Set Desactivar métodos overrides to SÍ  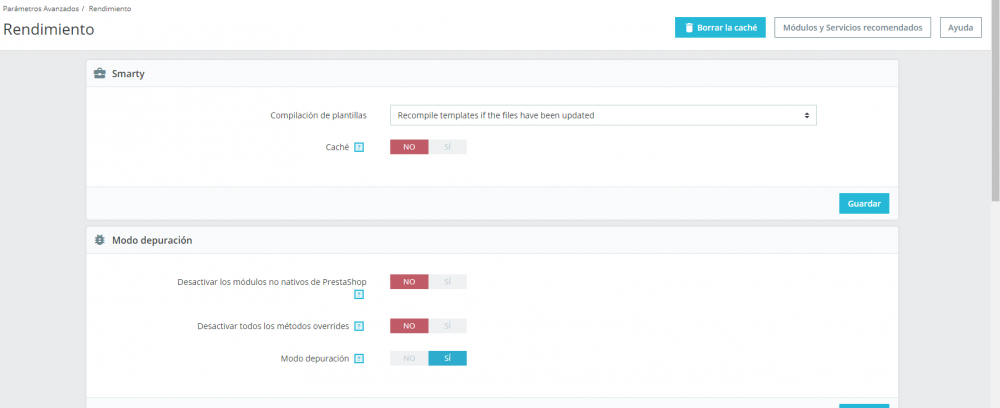click(x=448, y=326)
